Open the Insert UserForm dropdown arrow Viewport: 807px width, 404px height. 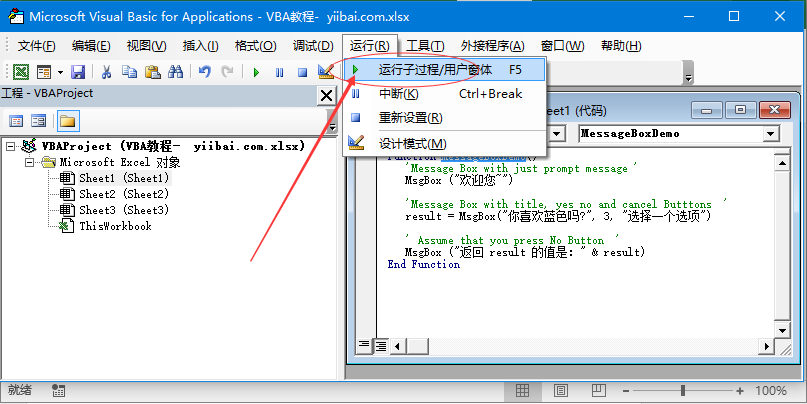tap(60, 72)
